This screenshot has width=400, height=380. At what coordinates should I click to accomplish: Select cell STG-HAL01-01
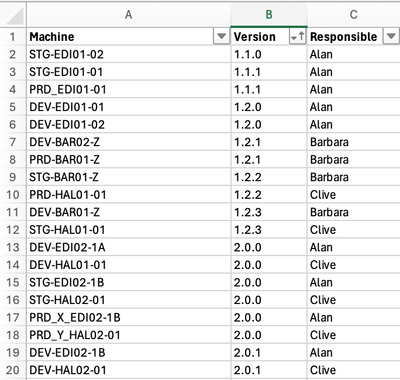pyautogui.click(x=129, y=230)
